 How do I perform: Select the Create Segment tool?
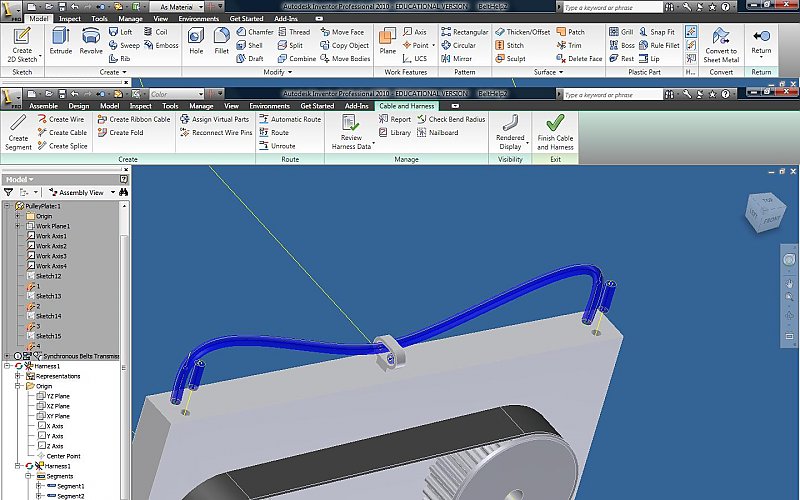(x=18, y=133)
